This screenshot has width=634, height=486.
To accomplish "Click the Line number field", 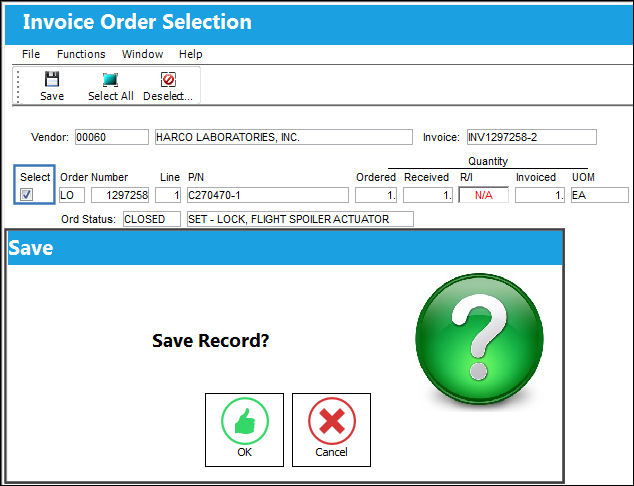I will point(168,195).
